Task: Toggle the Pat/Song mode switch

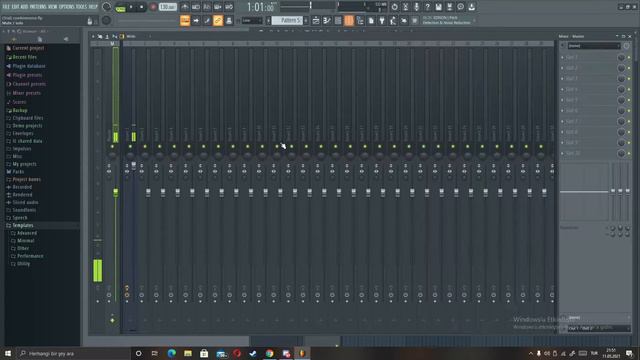Action: [x=120, y=7]
